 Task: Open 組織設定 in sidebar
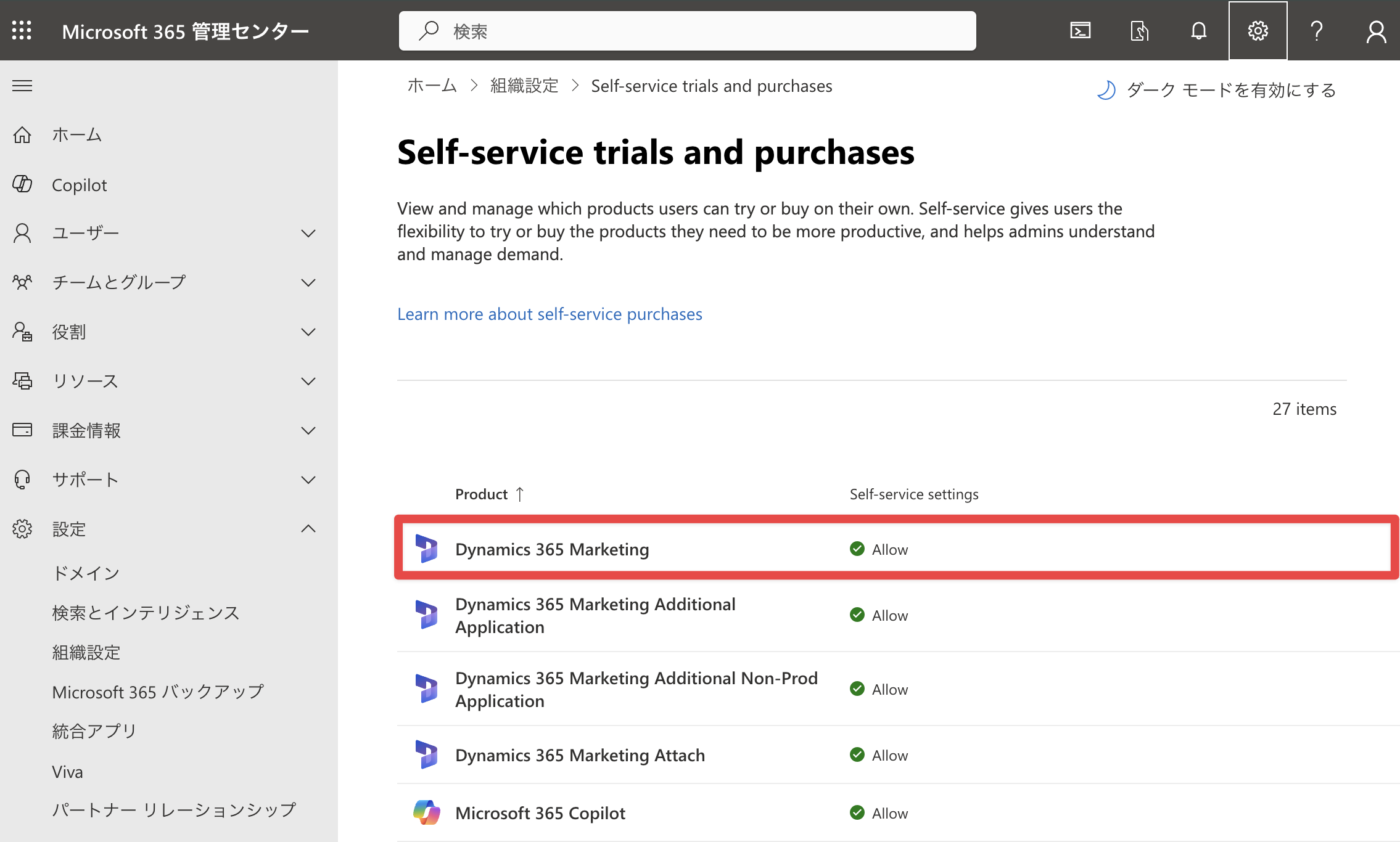(x=86, y=652)
